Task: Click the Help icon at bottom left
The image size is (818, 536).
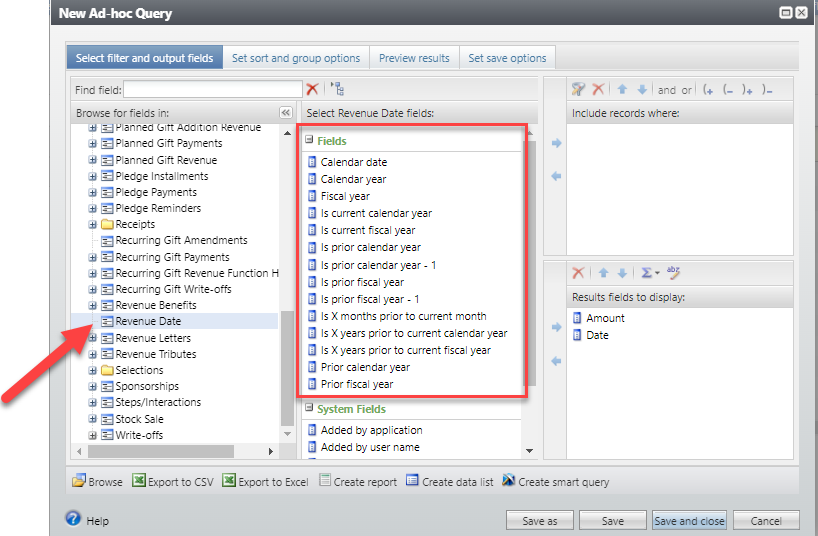Action: click(x=73, y=519)
